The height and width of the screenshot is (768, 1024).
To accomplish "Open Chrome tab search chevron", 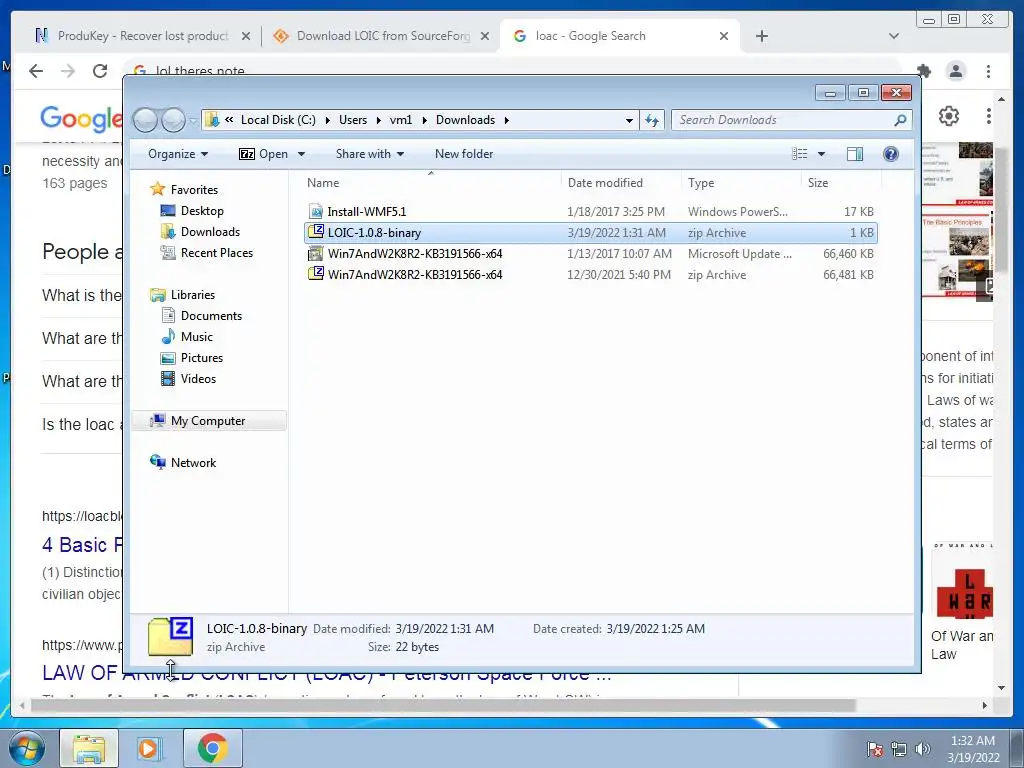I will click(894, 37).
